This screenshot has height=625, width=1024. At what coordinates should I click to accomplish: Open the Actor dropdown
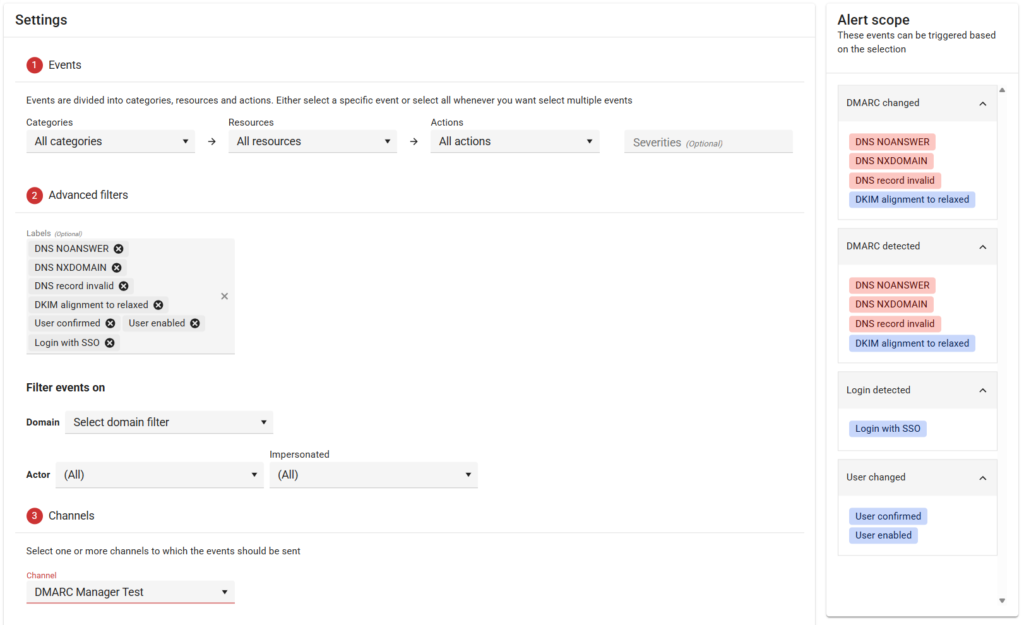160,475
